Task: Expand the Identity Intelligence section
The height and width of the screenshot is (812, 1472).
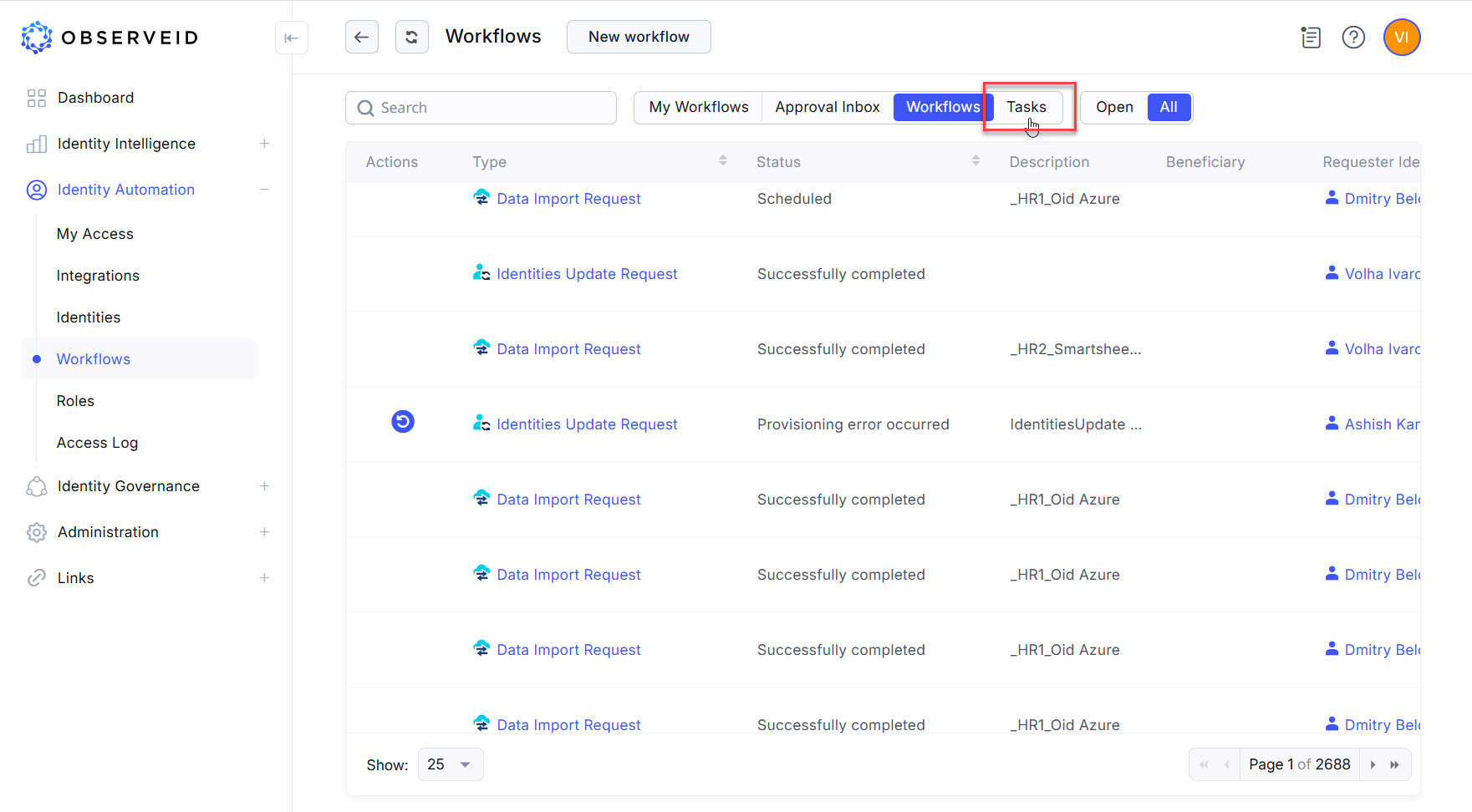Action: point(264,144)
